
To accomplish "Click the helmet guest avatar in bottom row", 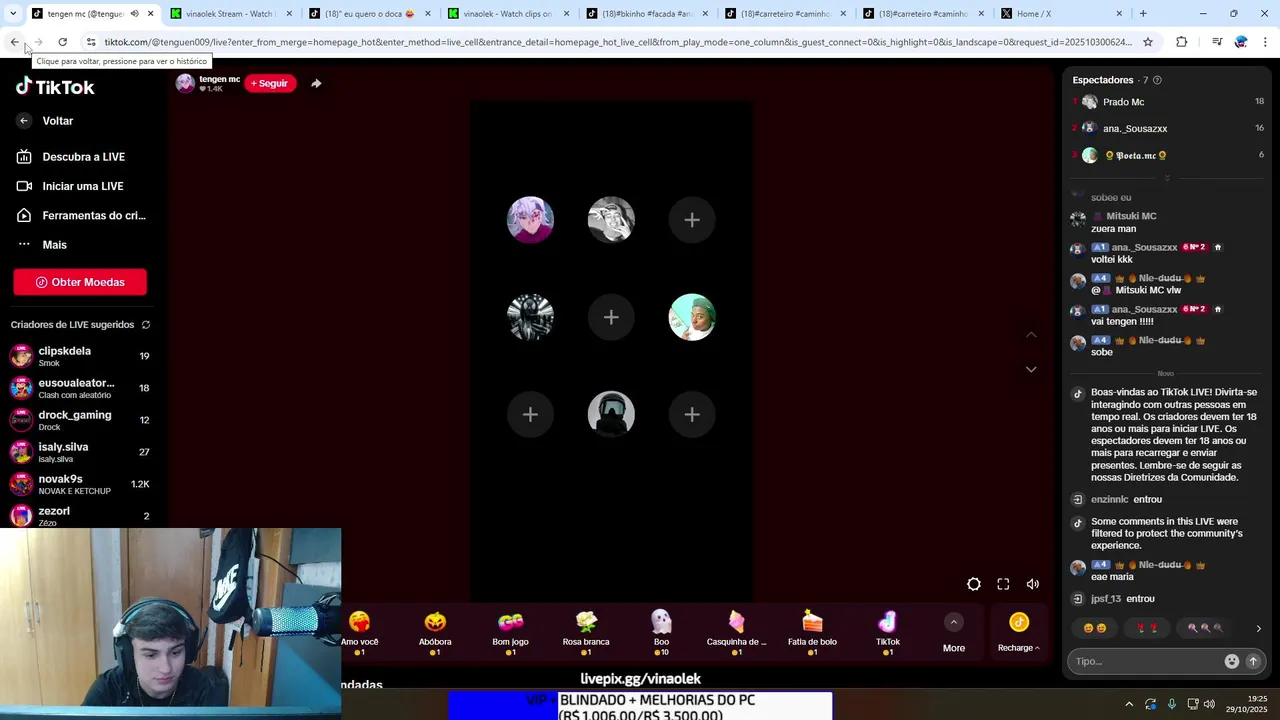I will [x=611, y=414].
